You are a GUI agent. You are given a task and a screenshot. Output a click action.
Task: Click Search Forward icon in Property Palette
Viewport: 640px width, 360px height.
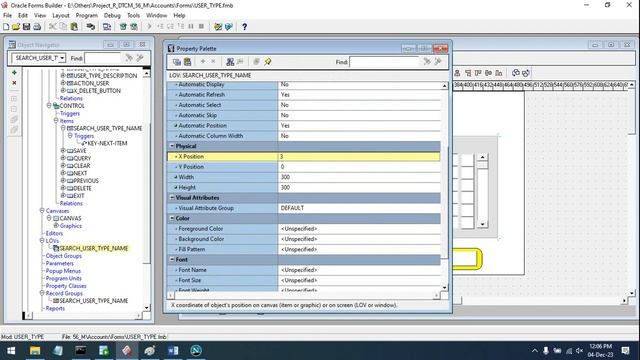coord(427,62)
